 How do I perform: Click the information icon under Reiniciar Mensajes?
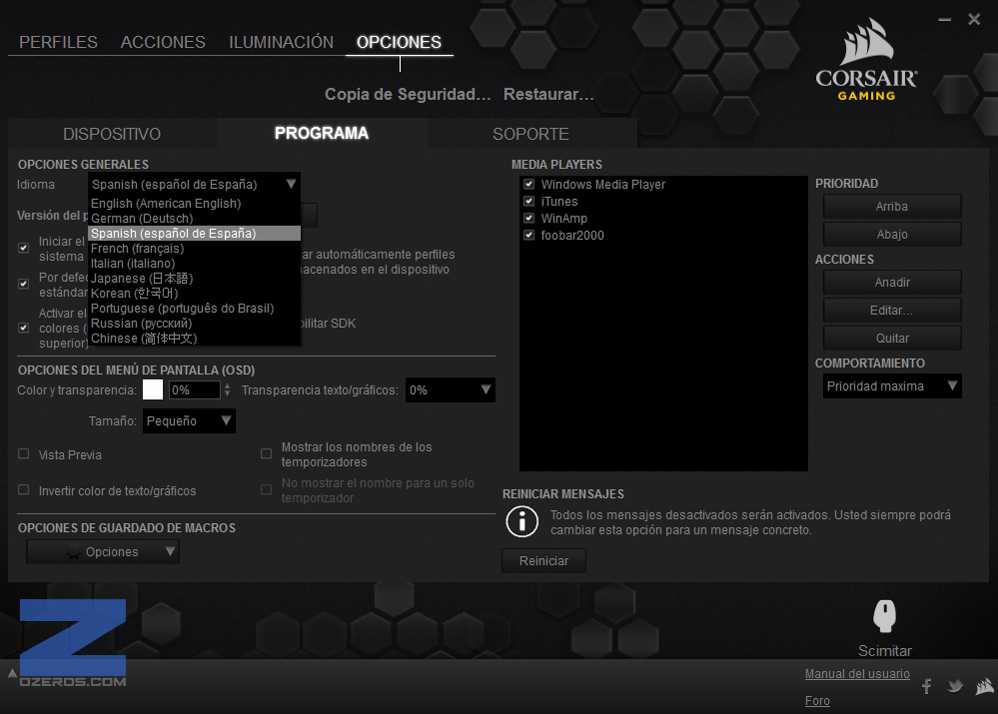(522, 522)
